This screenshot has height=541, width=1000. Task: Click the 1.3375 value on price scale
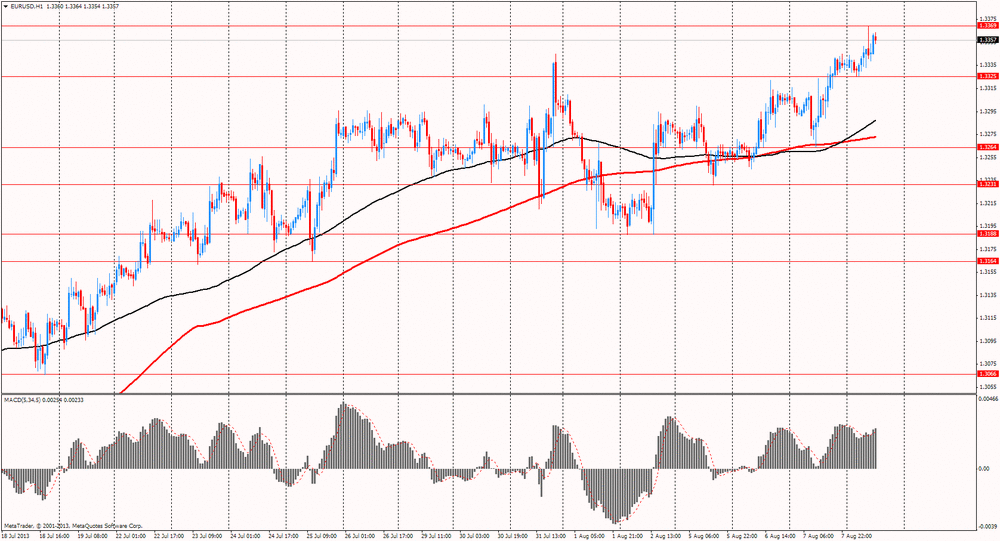click(x=989, y=19)
